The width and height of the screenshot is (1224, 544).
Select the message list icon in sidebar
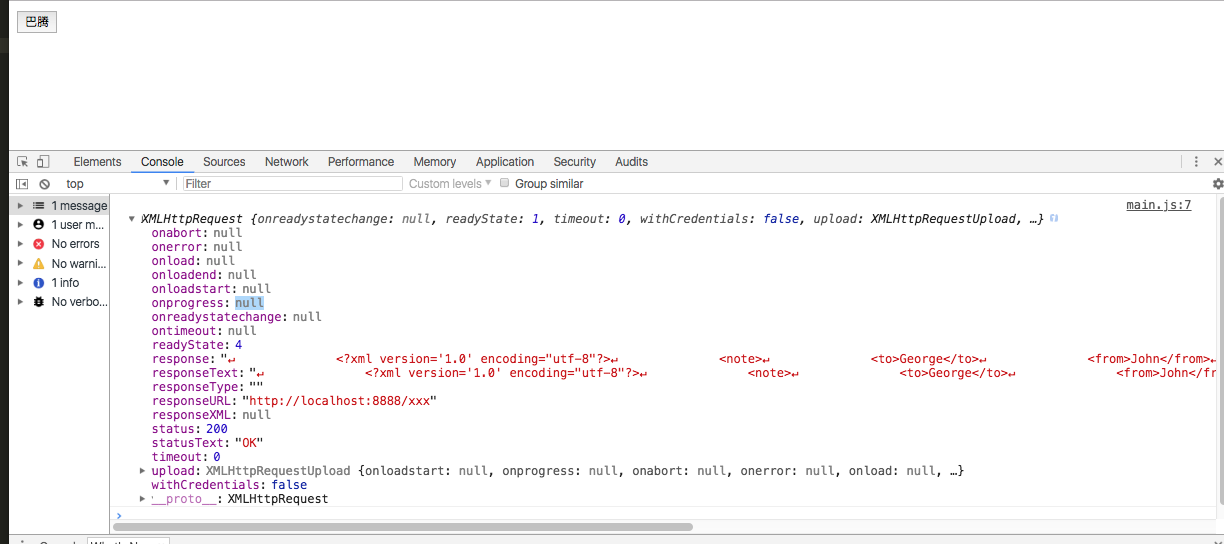(39, 206)
